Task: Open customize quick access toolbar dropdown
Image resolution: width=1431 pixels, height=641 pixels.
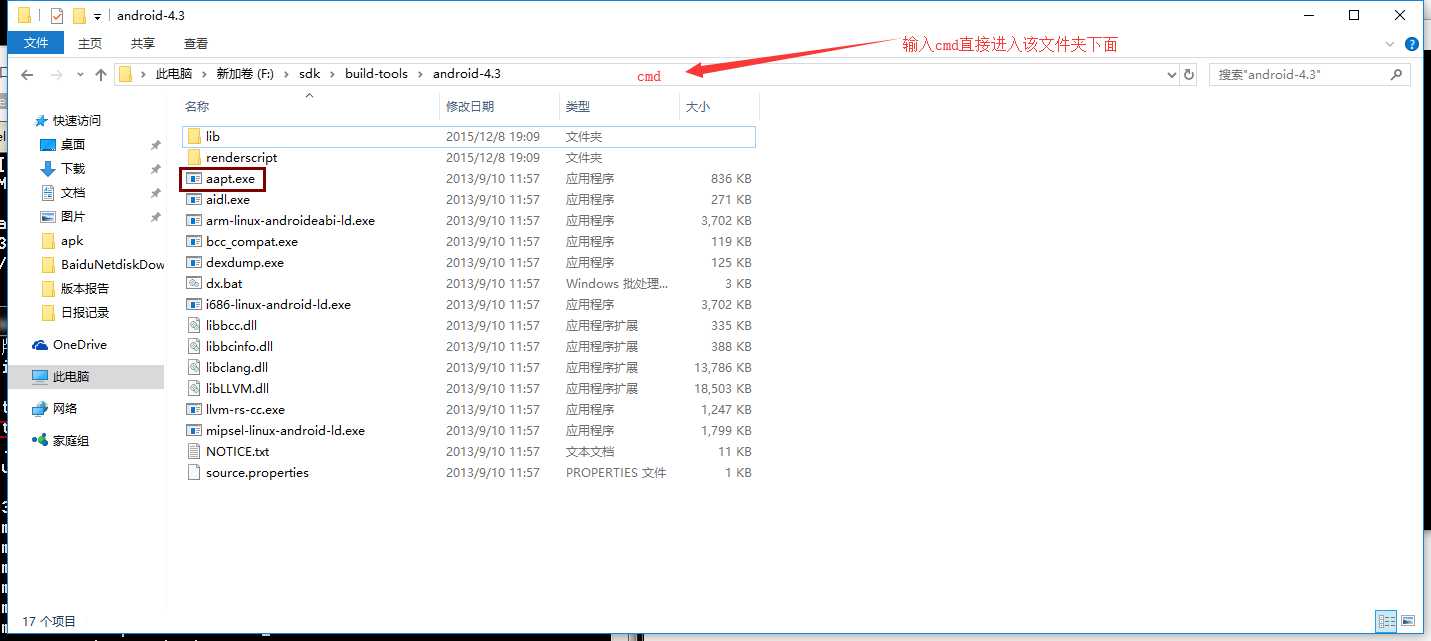Action: coord(97,17)
